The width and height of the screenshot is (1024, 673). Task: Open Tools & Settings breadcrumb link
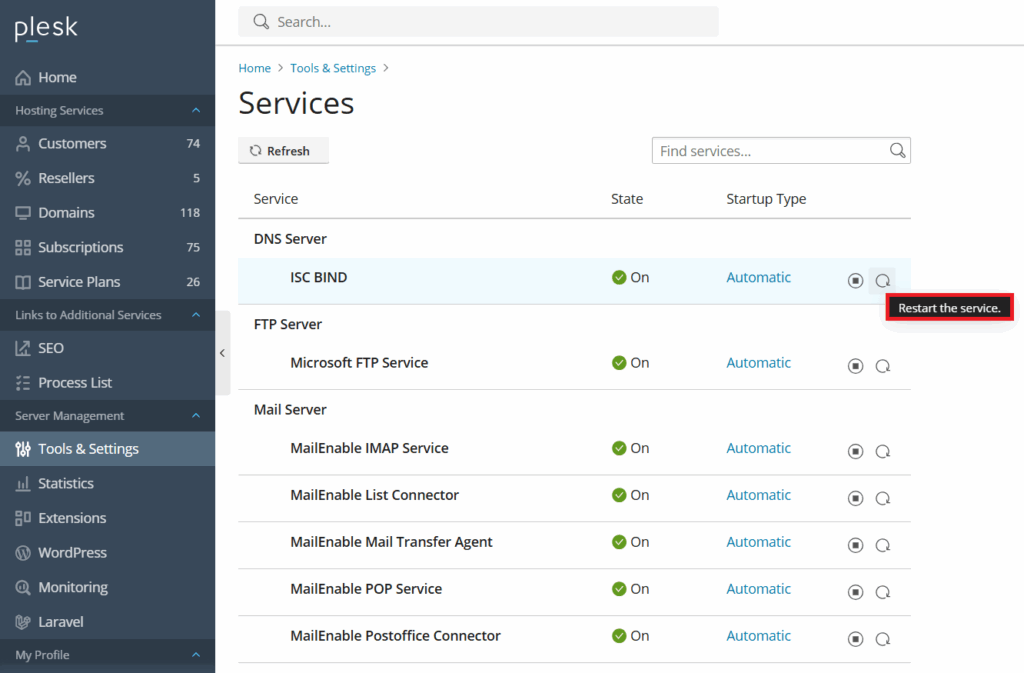332,67
